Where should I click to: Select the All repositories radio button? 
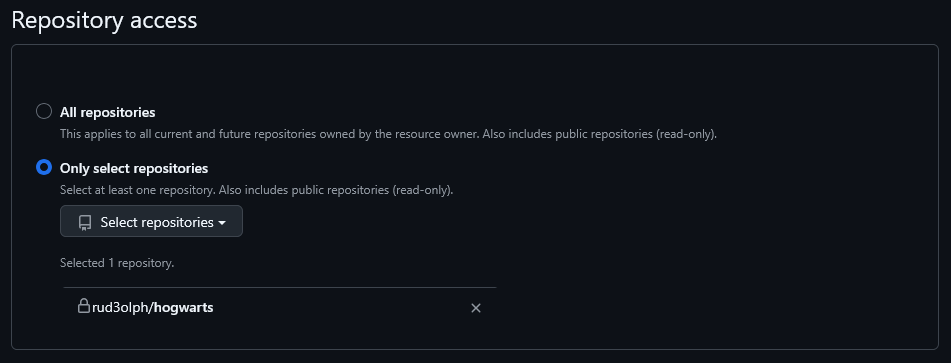44,112
